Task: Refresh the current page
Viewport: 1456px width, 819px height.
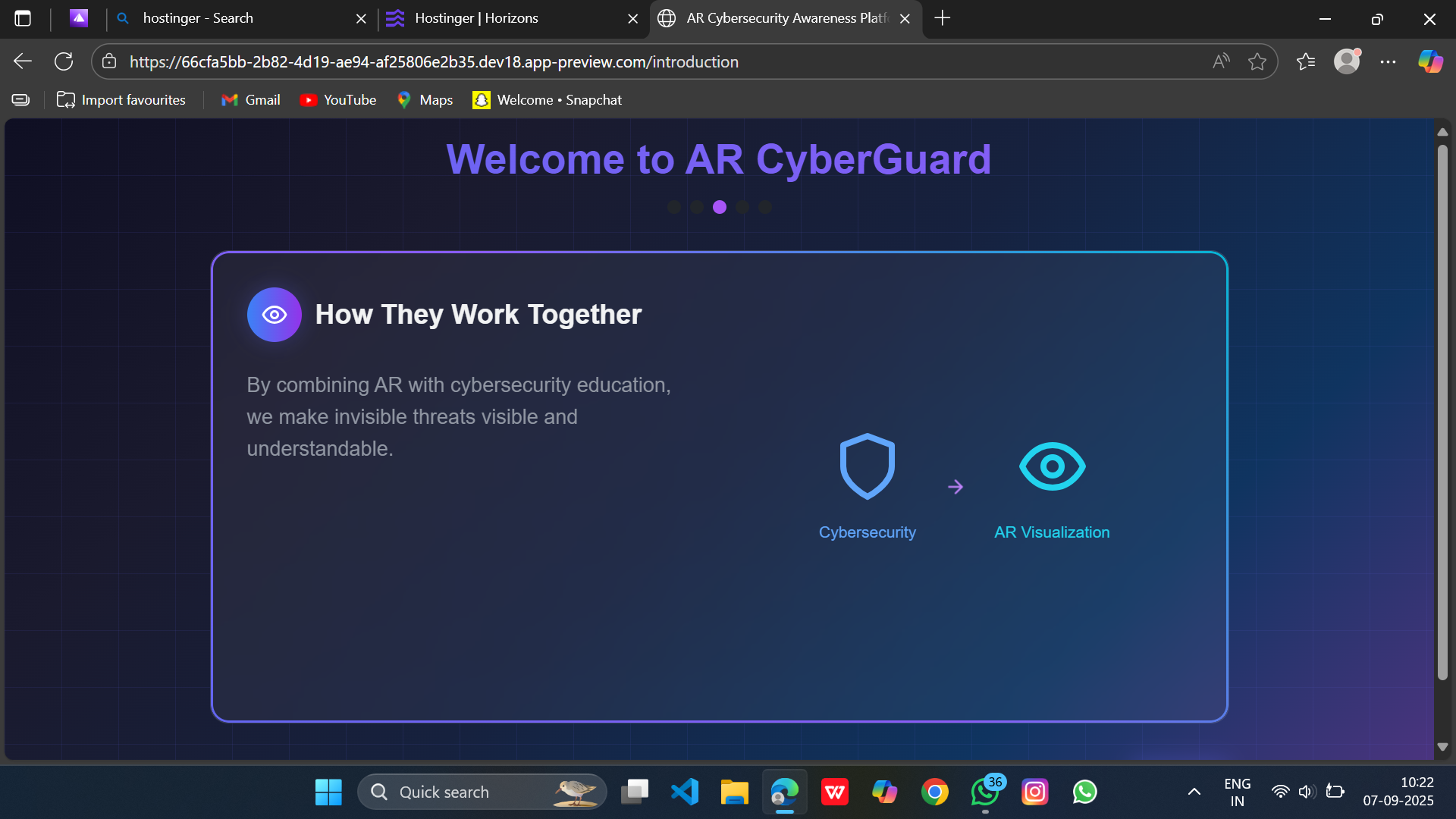Action: 64,61
